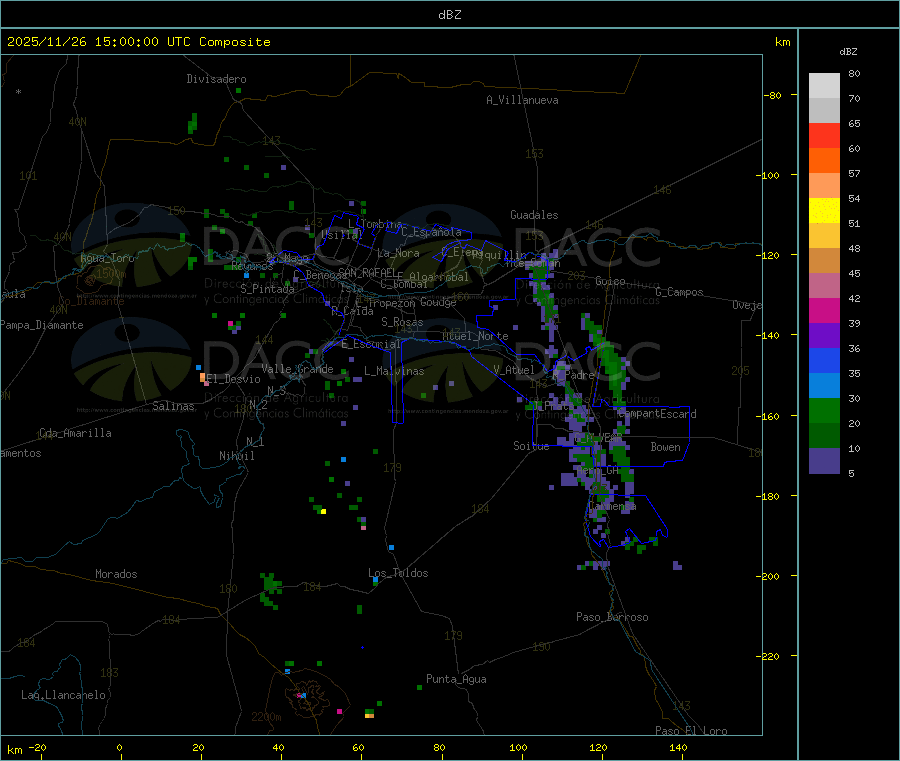The width and height of the screenshot is (900, 761).
Task: Click the dBZ title at the top
Action: [450, 15]
